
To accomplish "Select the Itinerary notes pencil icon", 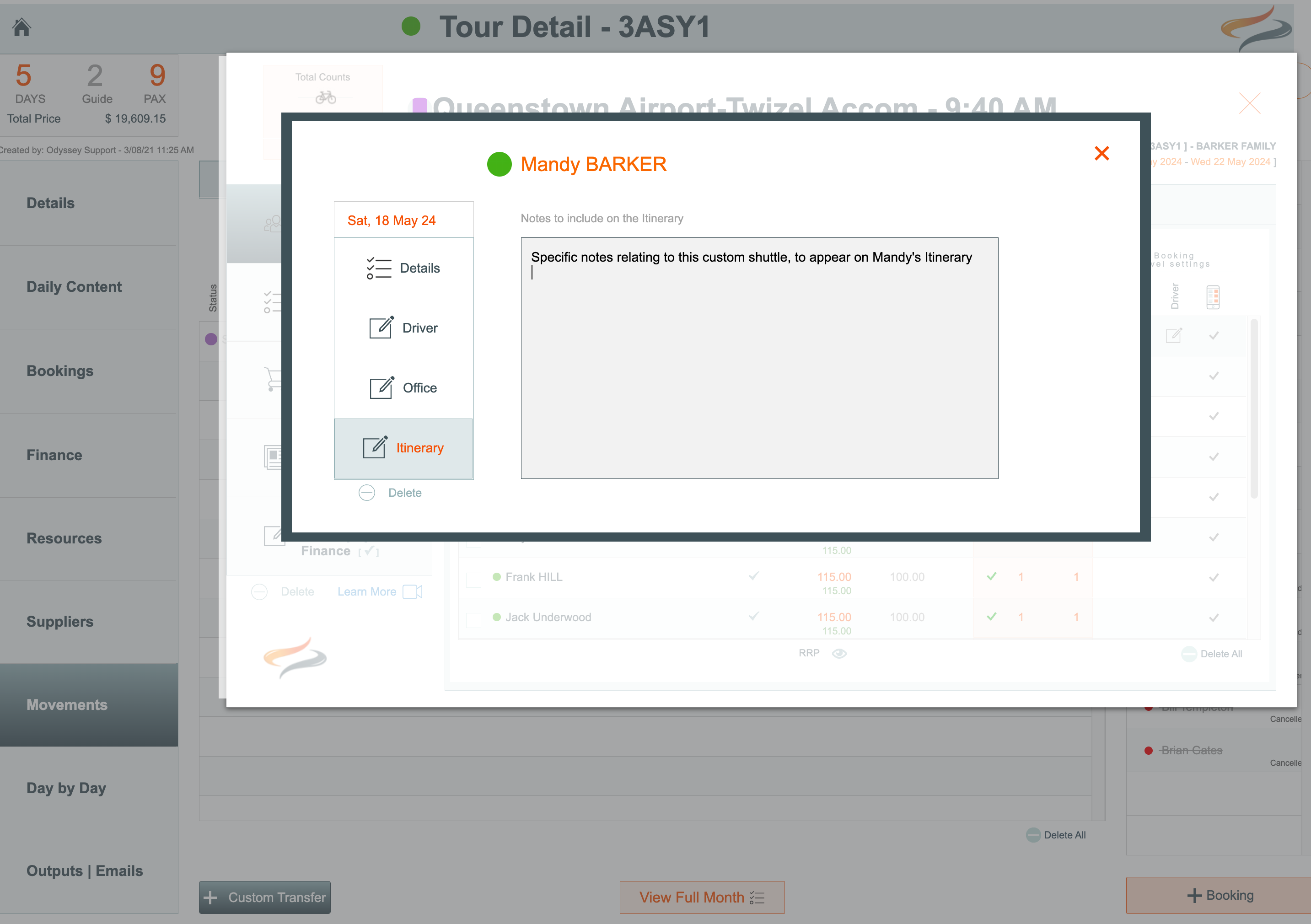I will 375,448.
